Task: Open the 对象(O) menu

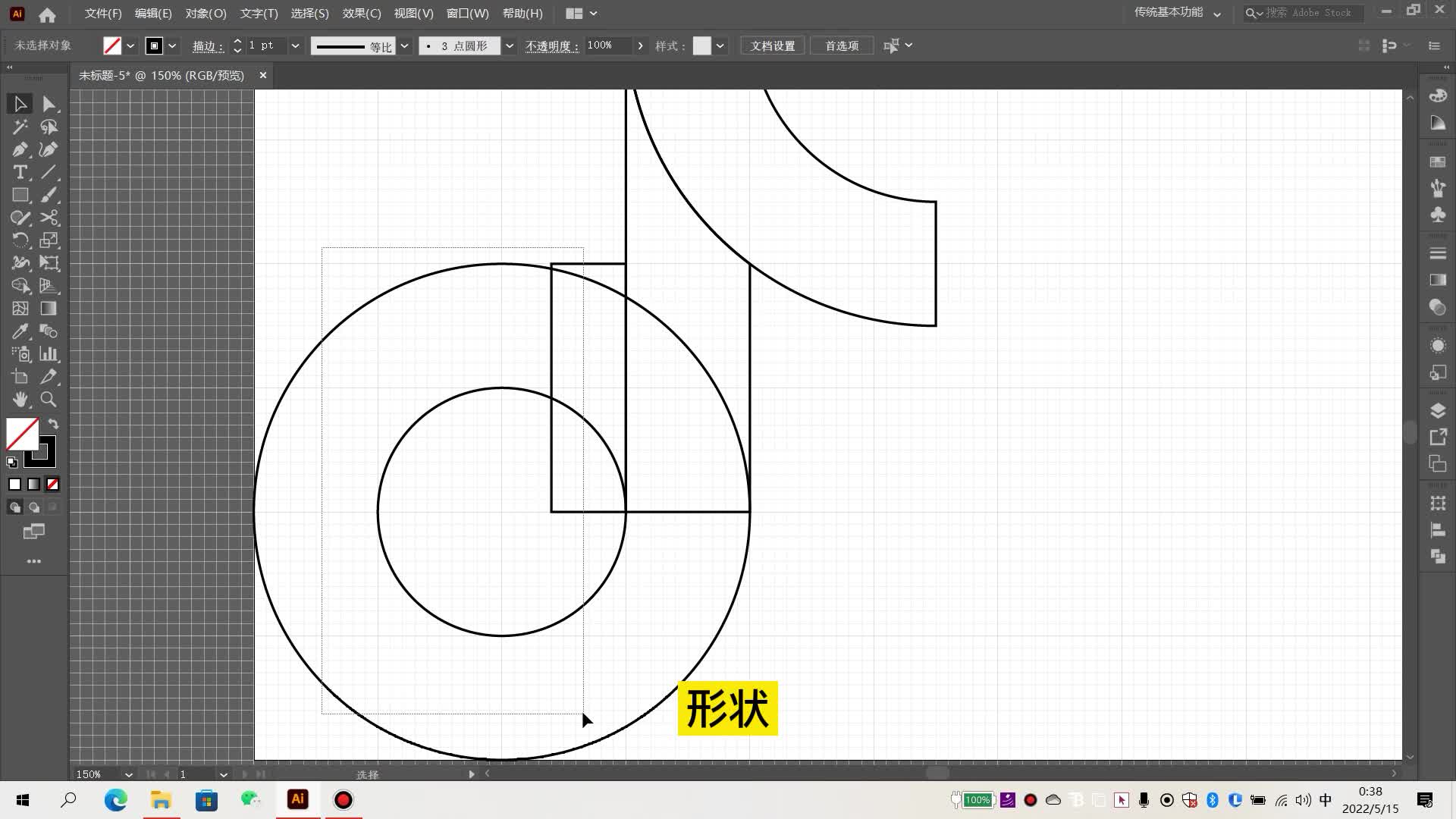Action: tap(206, 13)
